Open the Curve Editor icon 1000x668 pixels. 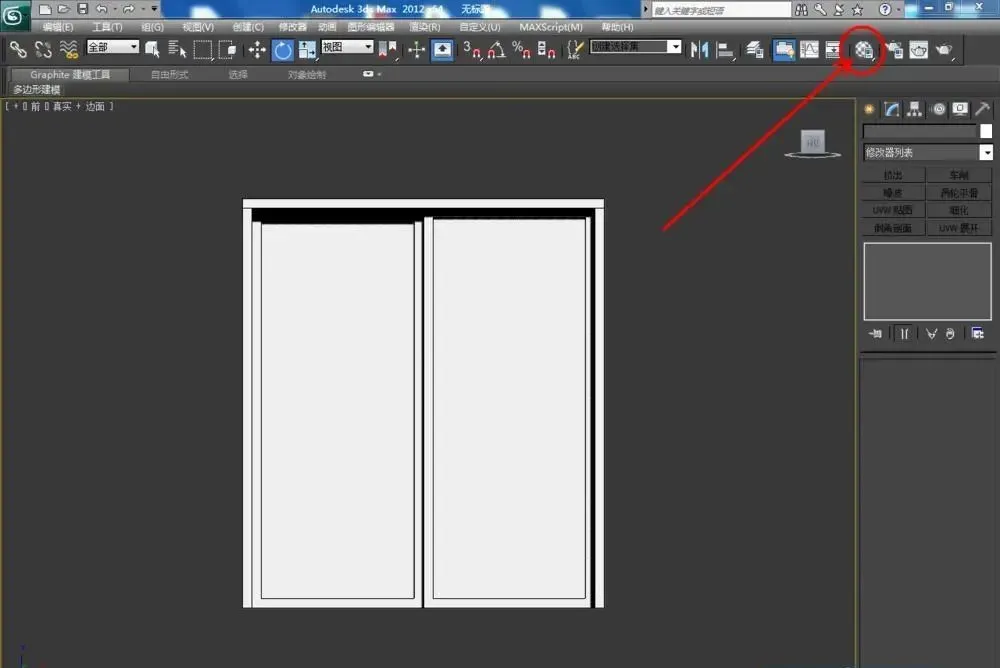[x=809, y=50]
